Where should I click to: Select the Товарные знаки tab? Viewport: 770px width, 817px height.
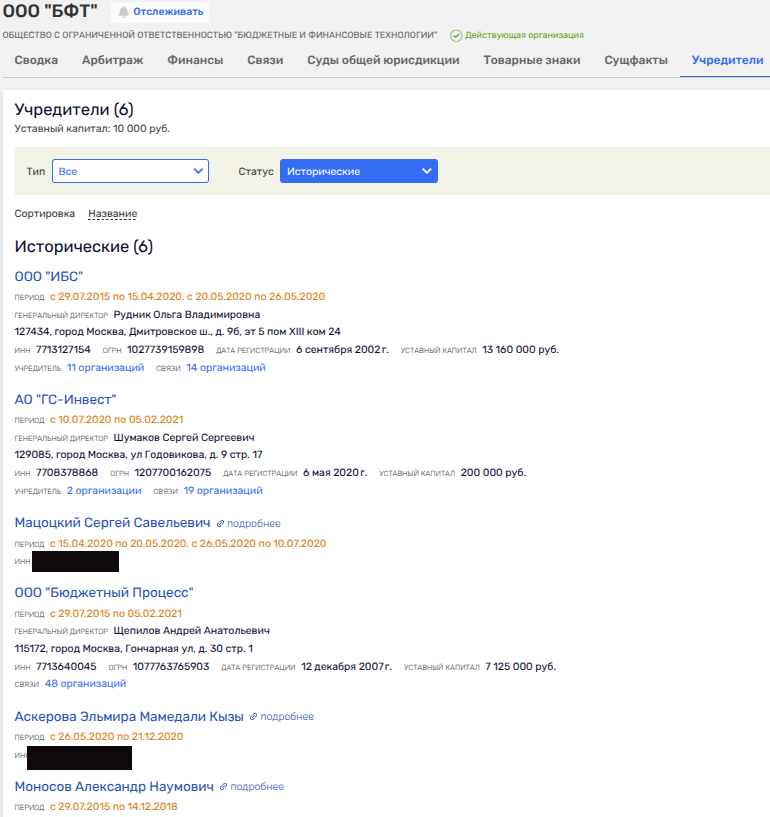(x=531, y=60)
